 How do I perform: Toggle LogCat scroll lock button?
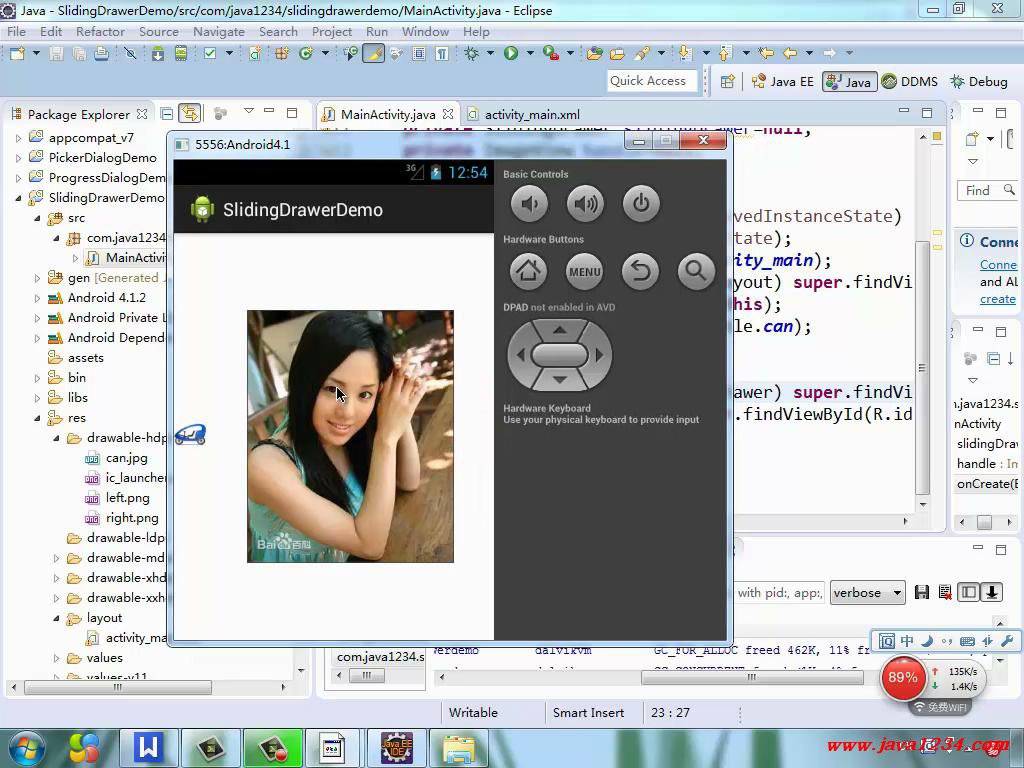point(991,592)
